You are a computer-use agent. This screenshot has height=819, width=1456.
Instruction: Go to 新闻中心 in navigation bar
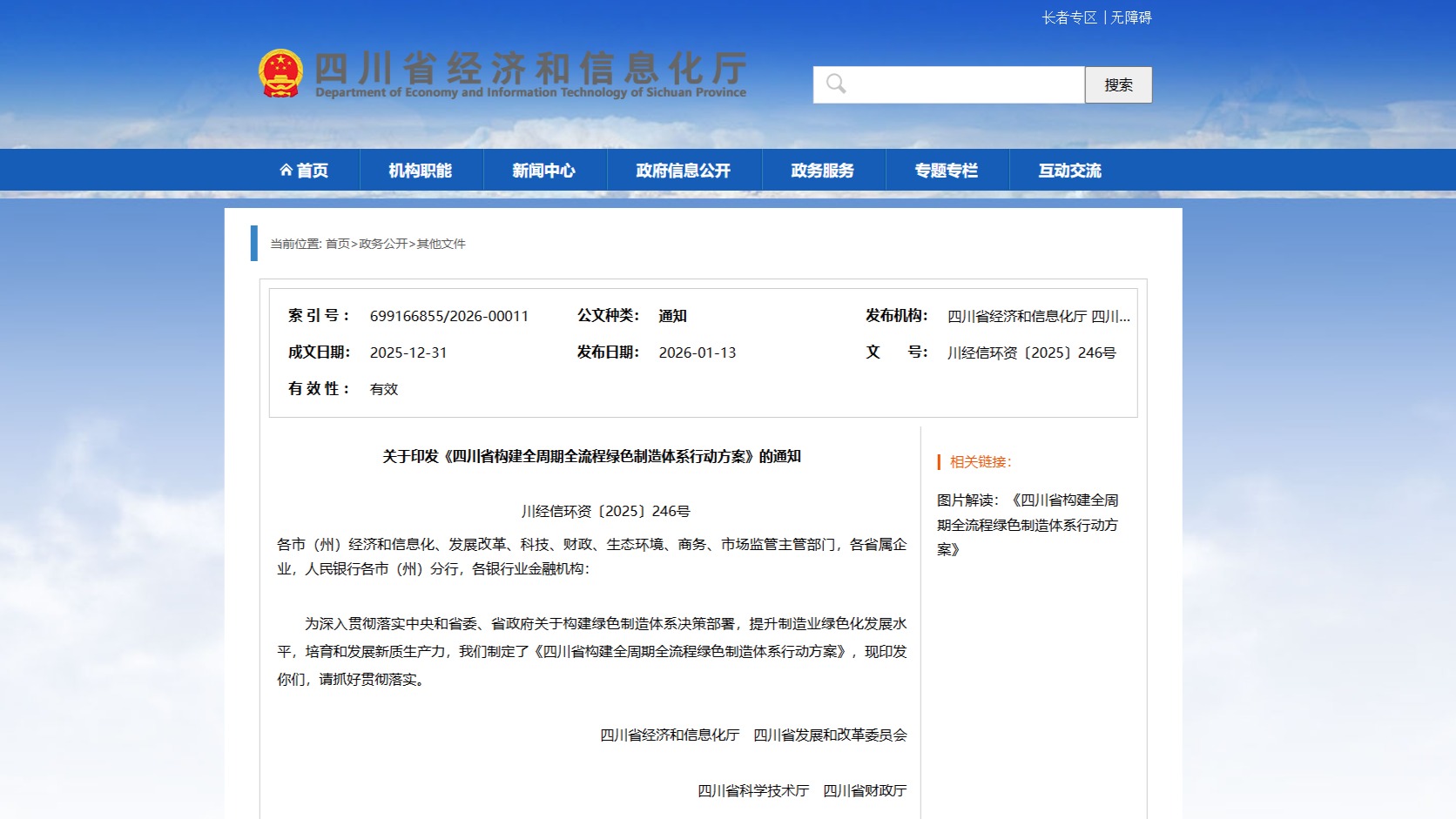coord(544,171)
